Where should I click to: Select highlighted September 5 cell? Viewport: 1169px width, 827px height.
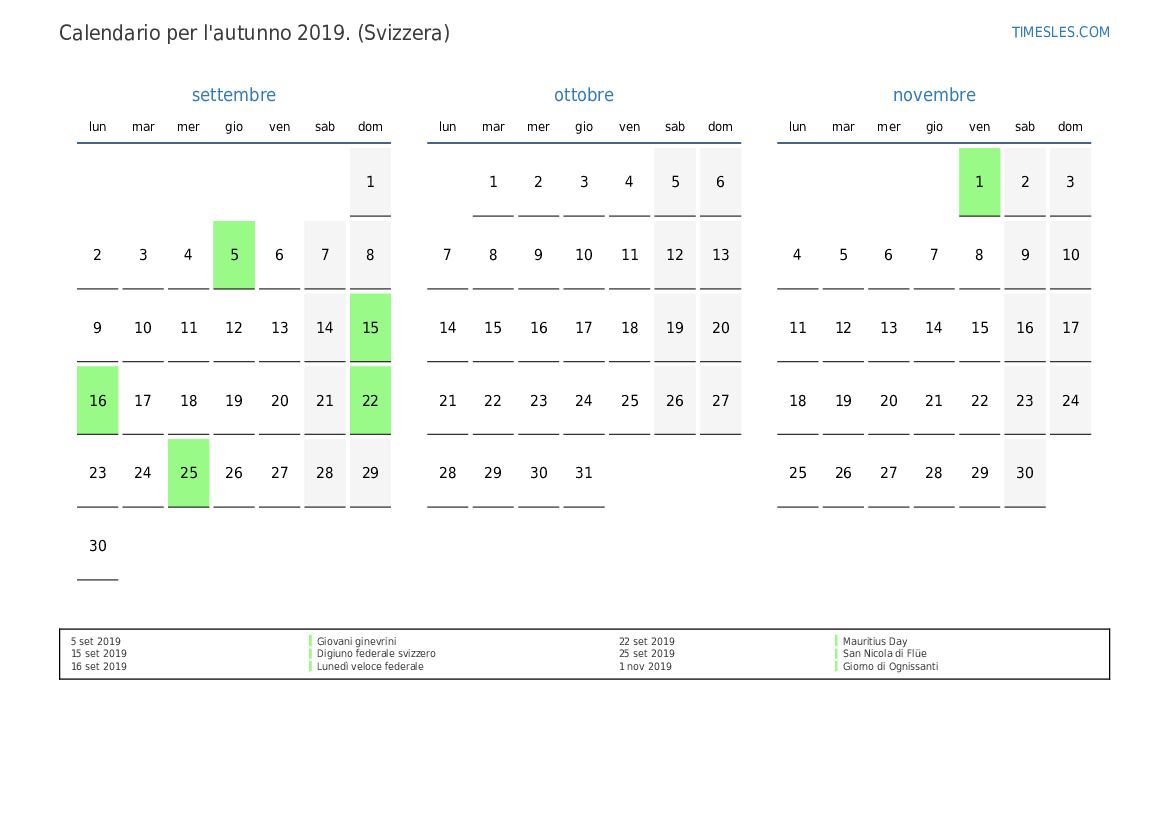[234, 255]
